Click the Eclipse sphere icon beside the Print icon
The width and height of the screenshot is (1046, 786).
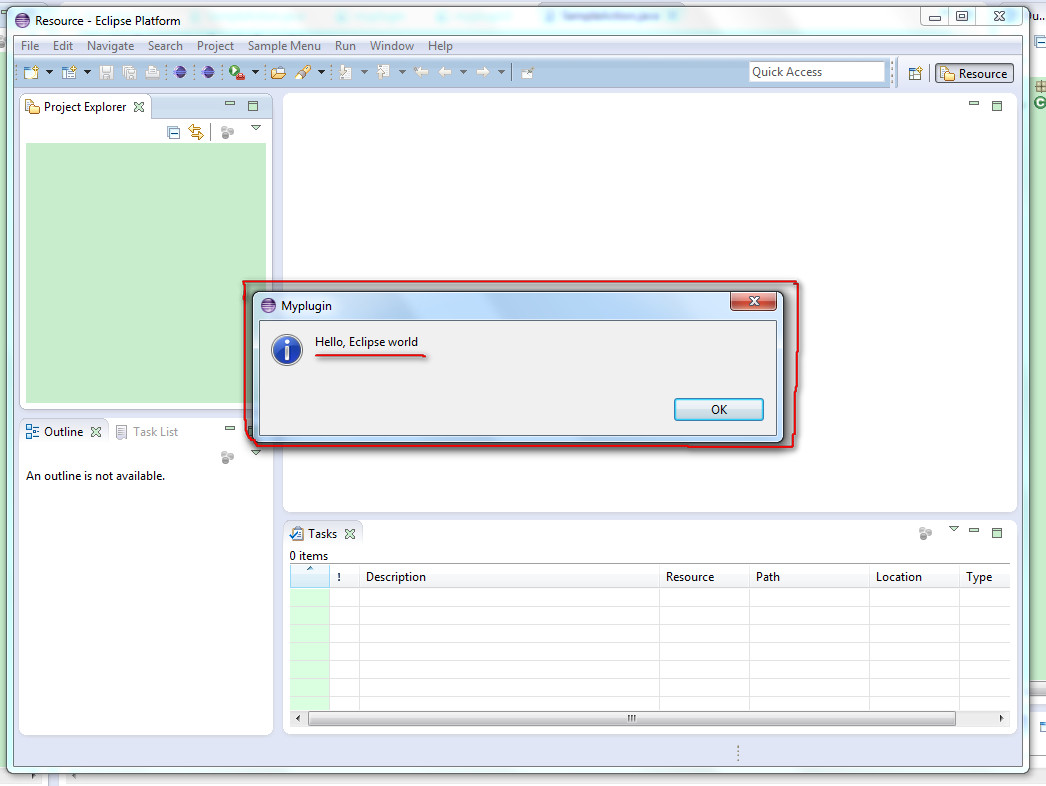point(180,72)
